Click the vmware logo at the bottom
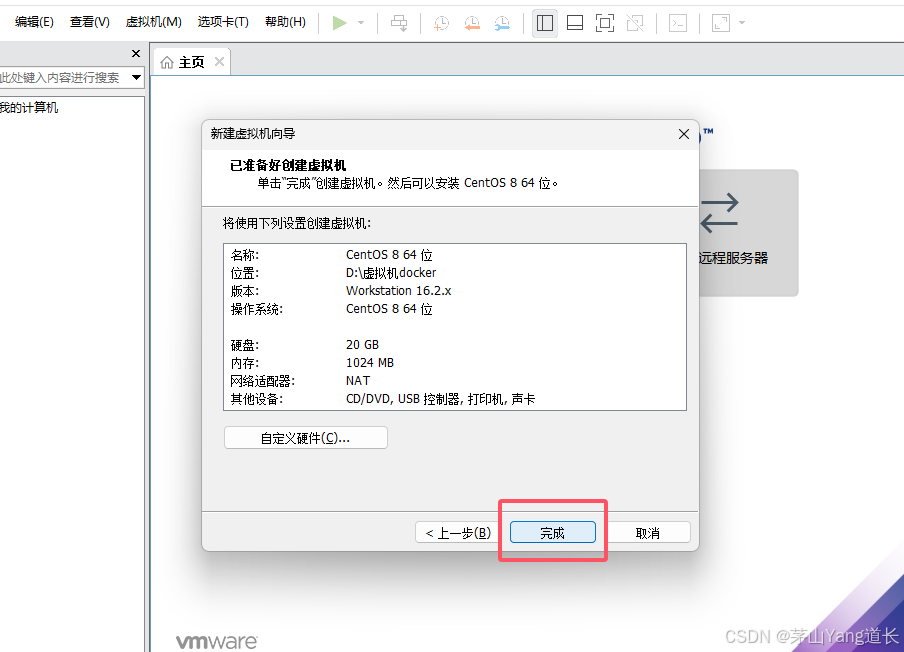The height and width of the screenshot is (652, 904). click(x=217, y=642)
